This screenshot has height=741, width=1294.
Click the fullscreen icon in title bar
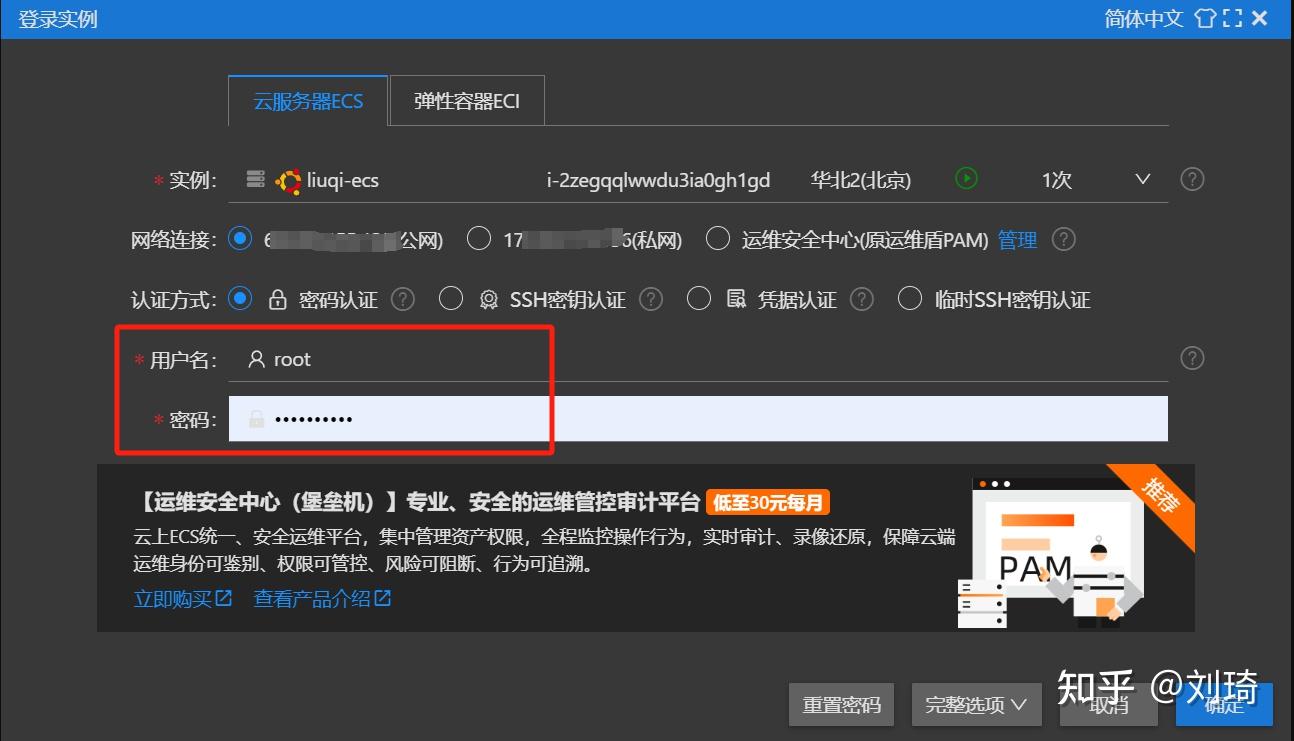1232,18
